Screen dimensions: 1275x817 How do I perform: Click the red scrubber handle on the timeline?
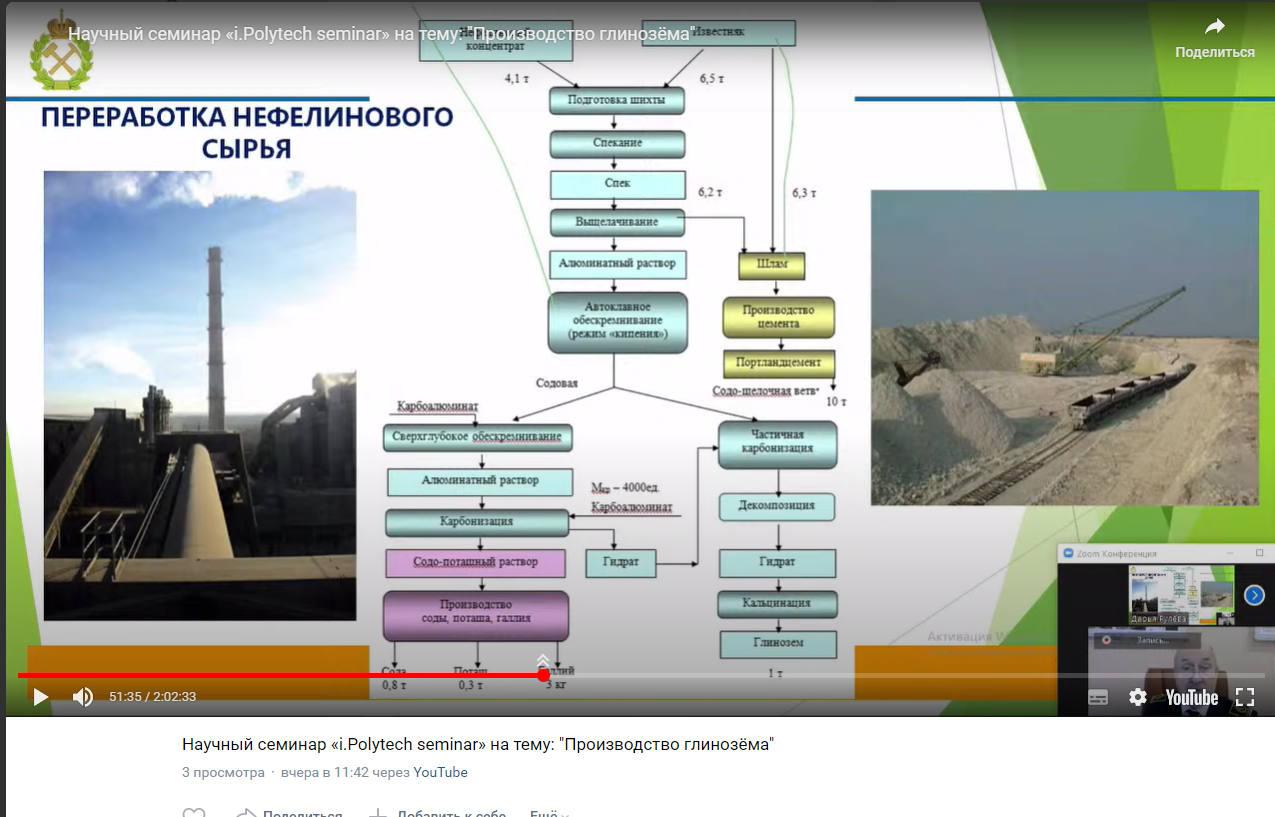(x=543, y=676)
